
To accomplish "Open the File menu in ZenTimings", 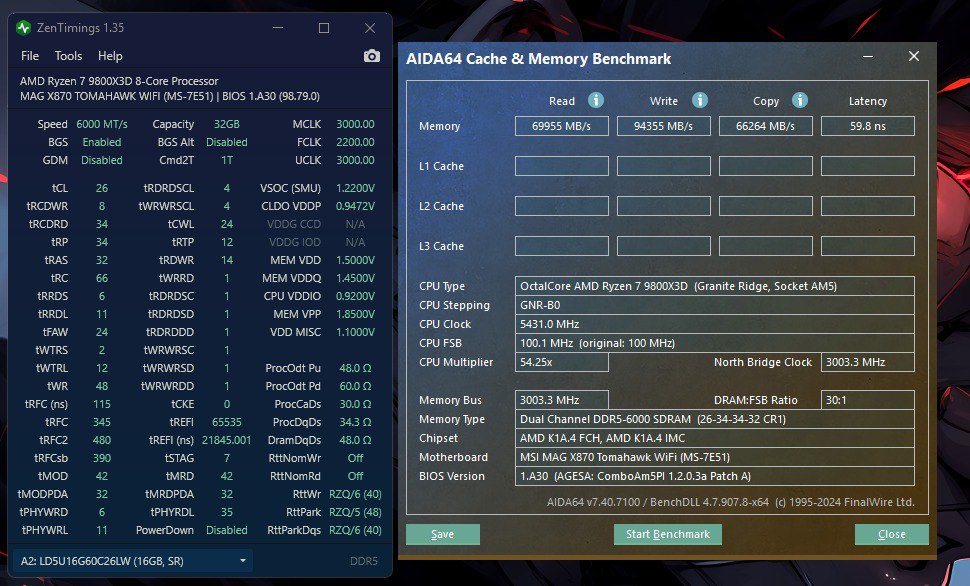I will 30,56.
